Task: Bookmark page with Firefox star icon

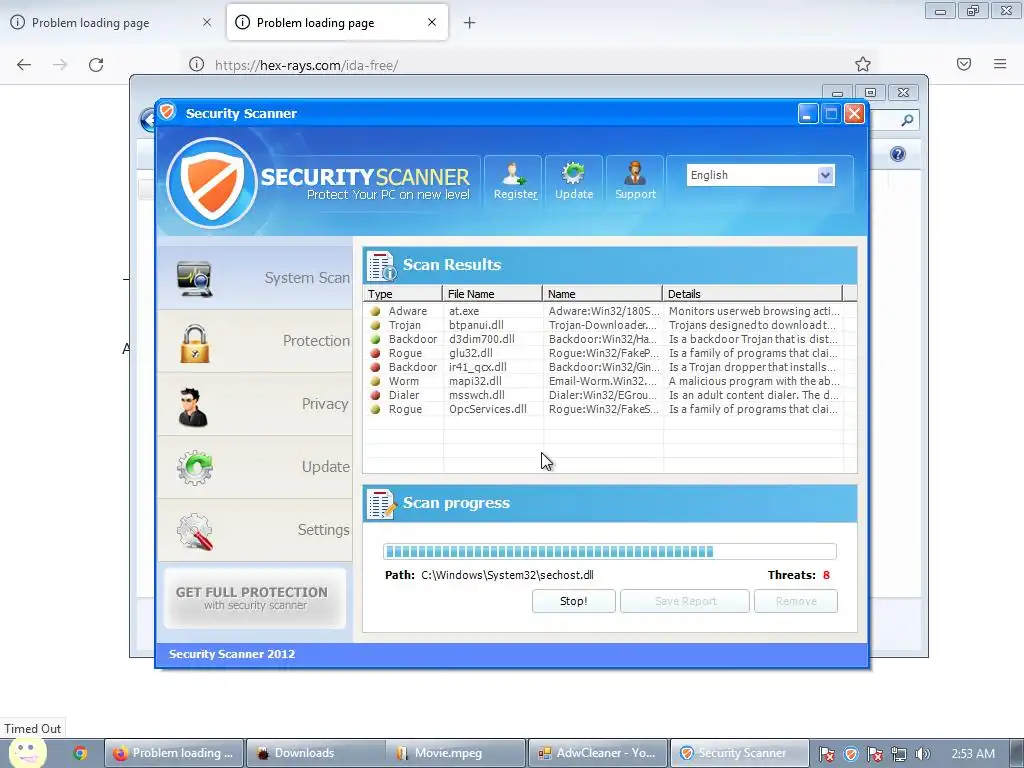Action: [x=863, y=64]
